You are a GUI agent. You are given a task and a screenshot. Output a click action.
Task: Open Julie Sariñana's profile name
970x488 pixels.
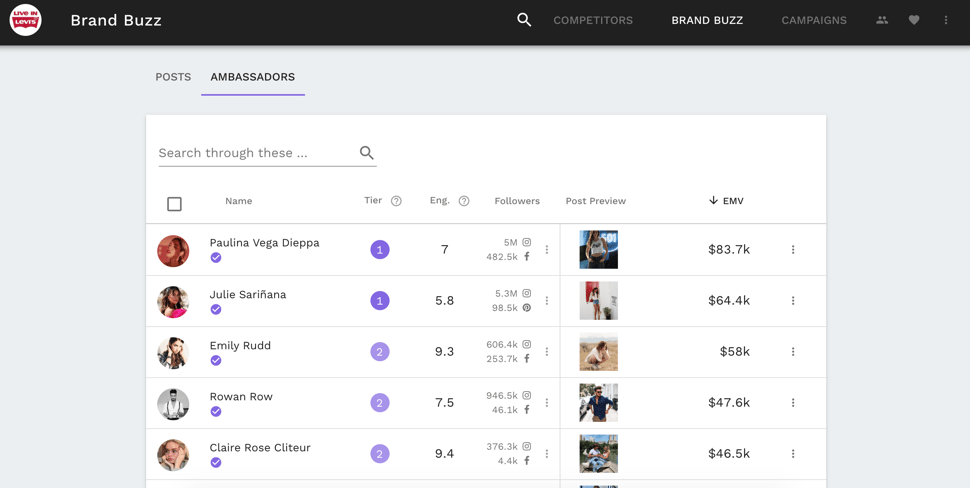click(x=247, y=294)
